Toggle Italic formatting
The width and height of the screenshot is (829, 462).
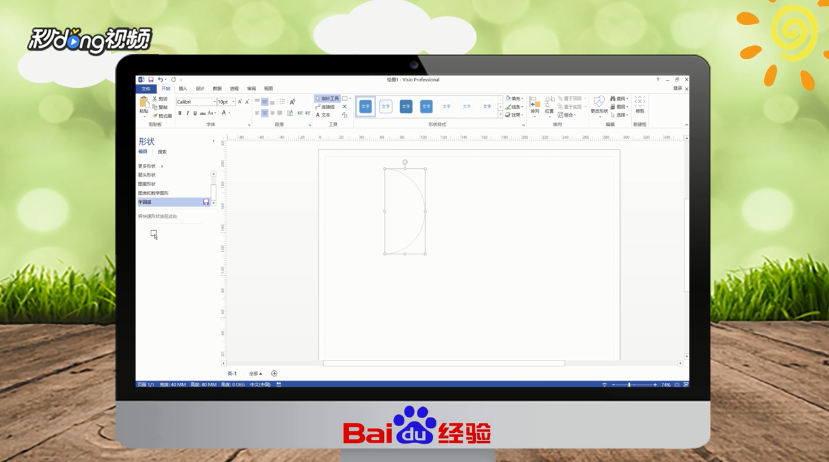click(187, 113)
